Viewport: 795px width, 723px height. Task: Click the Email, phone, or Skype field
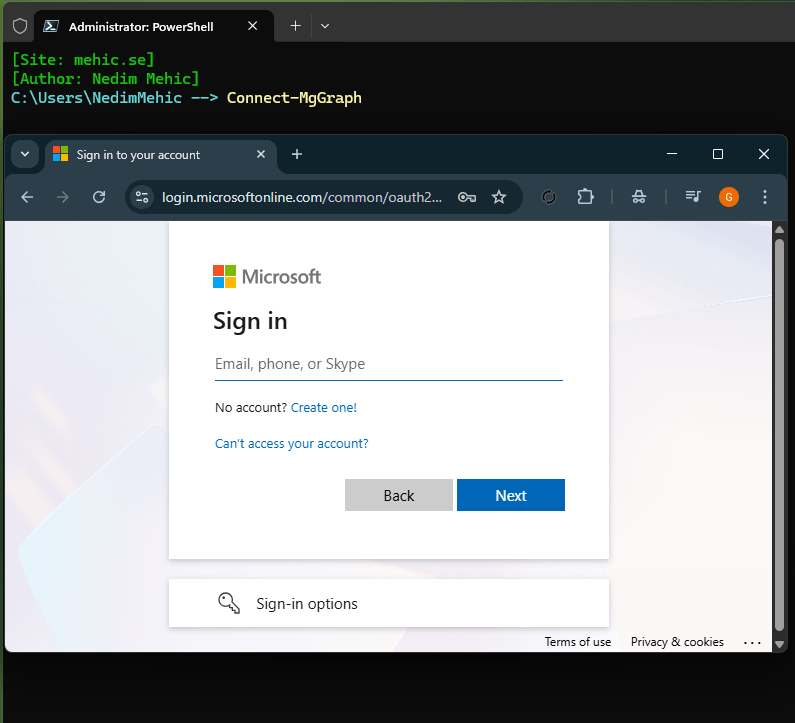(x=388, y=364)
